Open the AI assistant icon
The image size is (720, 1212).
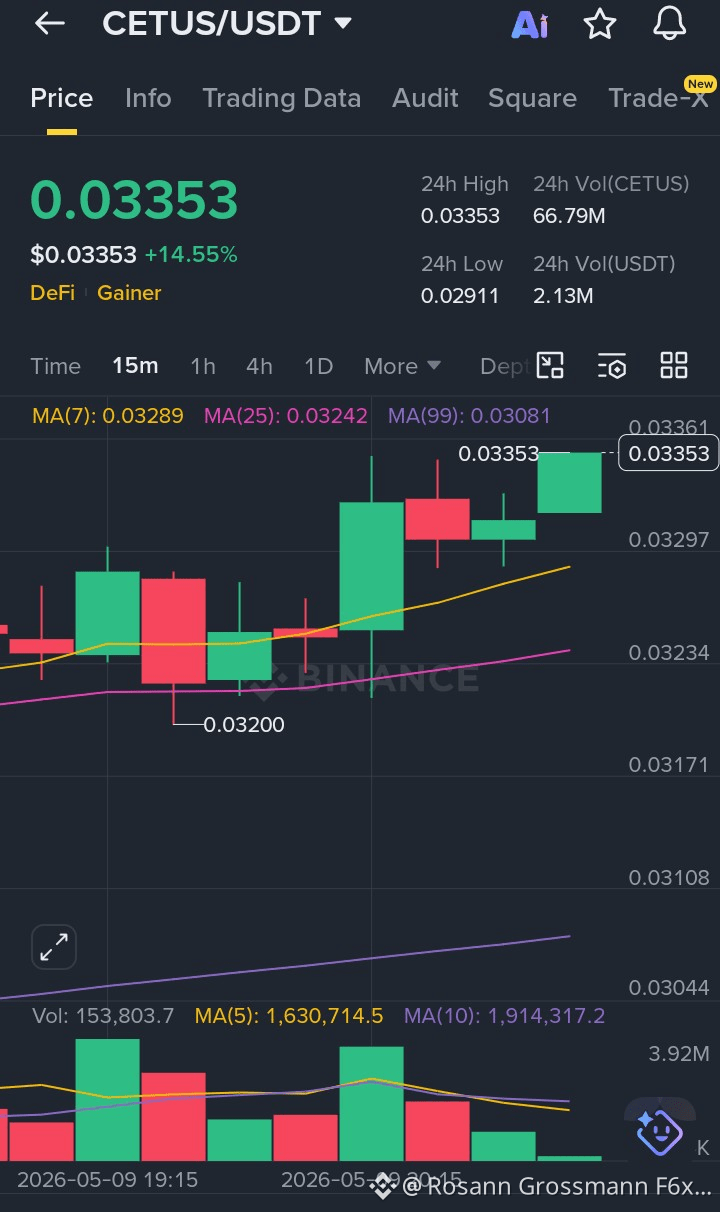pos(530,25)
